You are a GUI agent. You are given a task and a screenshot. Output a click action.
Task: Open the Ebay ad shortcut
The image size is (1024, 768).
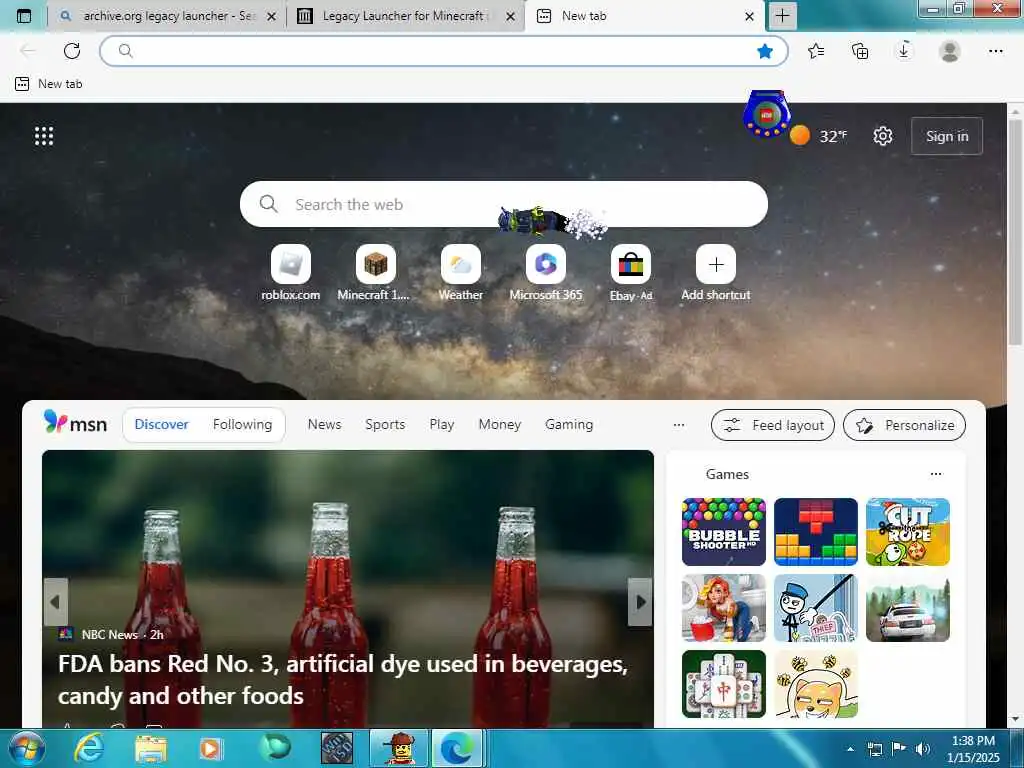pyautogui.click(x=631, y=272)
